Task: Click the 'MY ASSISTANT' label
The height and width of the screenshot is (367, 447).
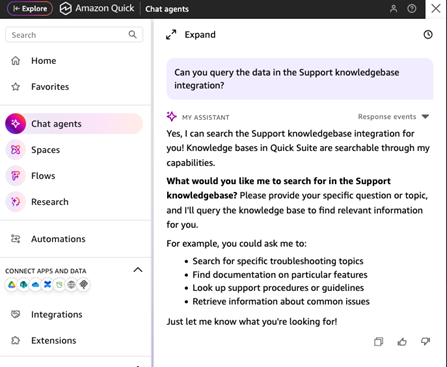Action: [x=205, y=117]
